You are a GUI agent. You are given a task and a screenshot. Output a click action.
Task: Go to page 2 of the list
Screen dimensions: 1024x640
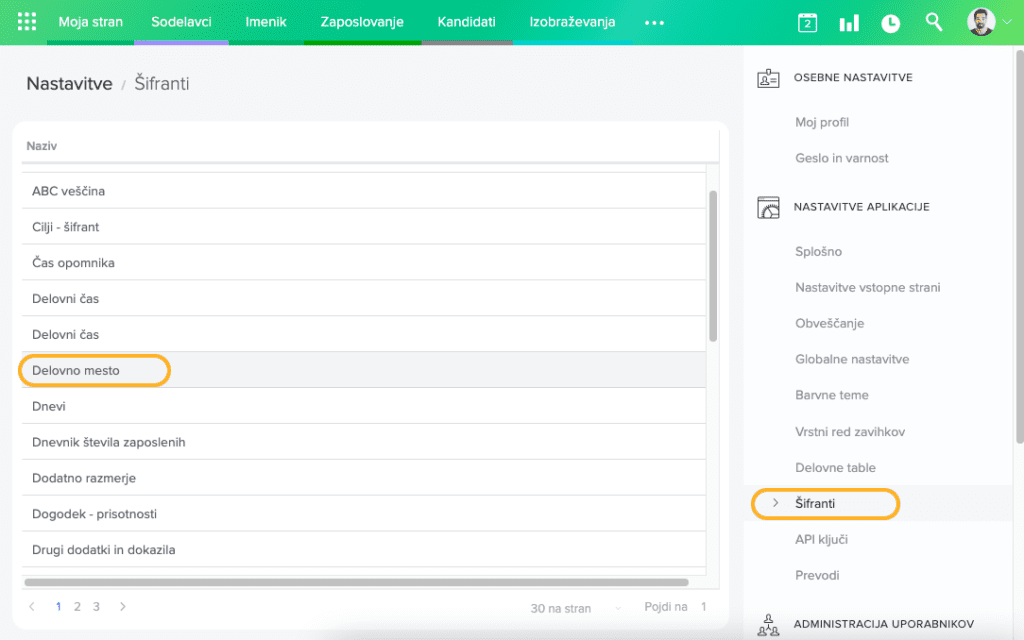click(x=77, y=606)
